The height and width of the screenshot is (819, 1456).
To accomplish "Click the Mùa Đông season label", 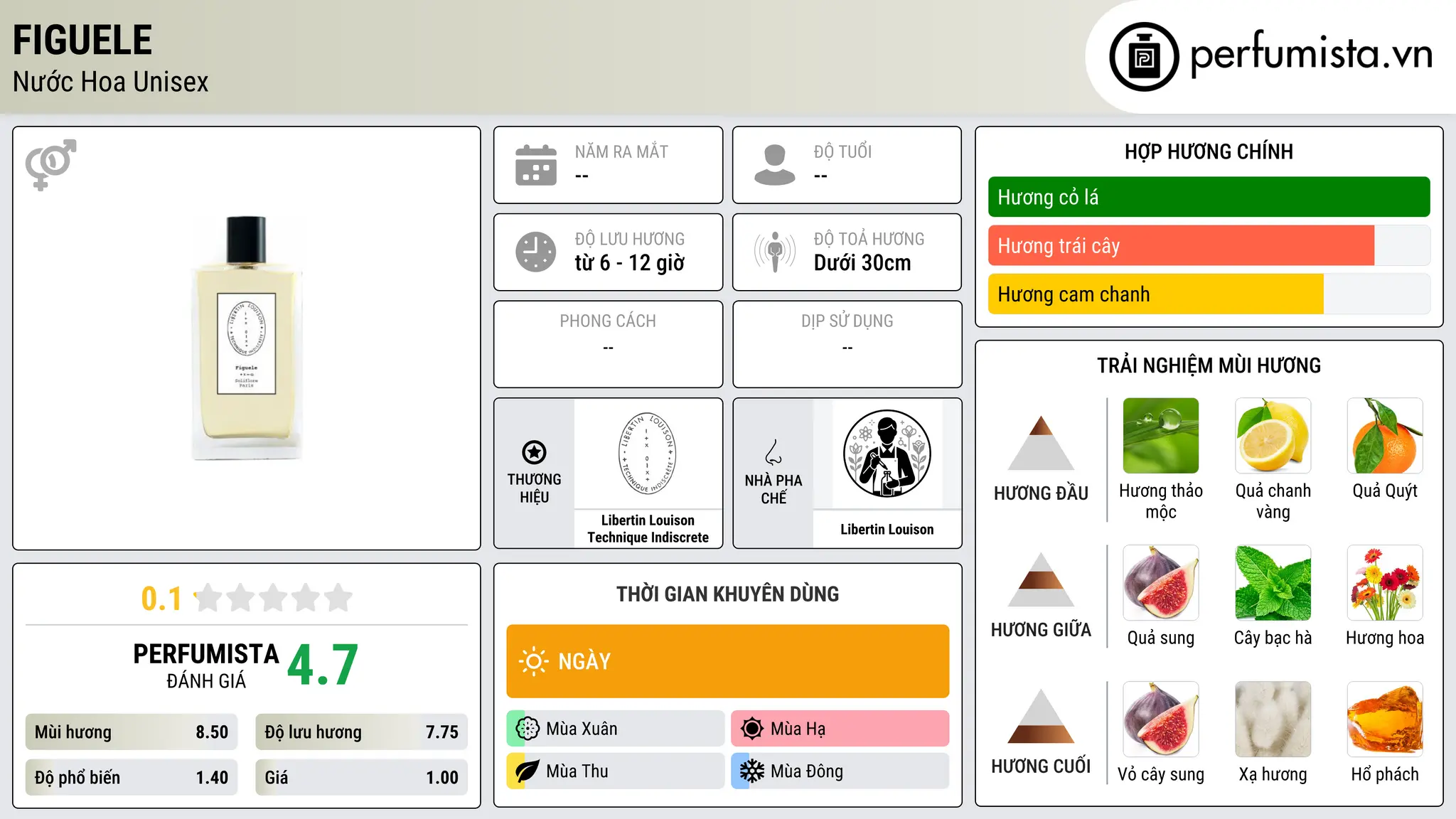I will click(806, 771).
